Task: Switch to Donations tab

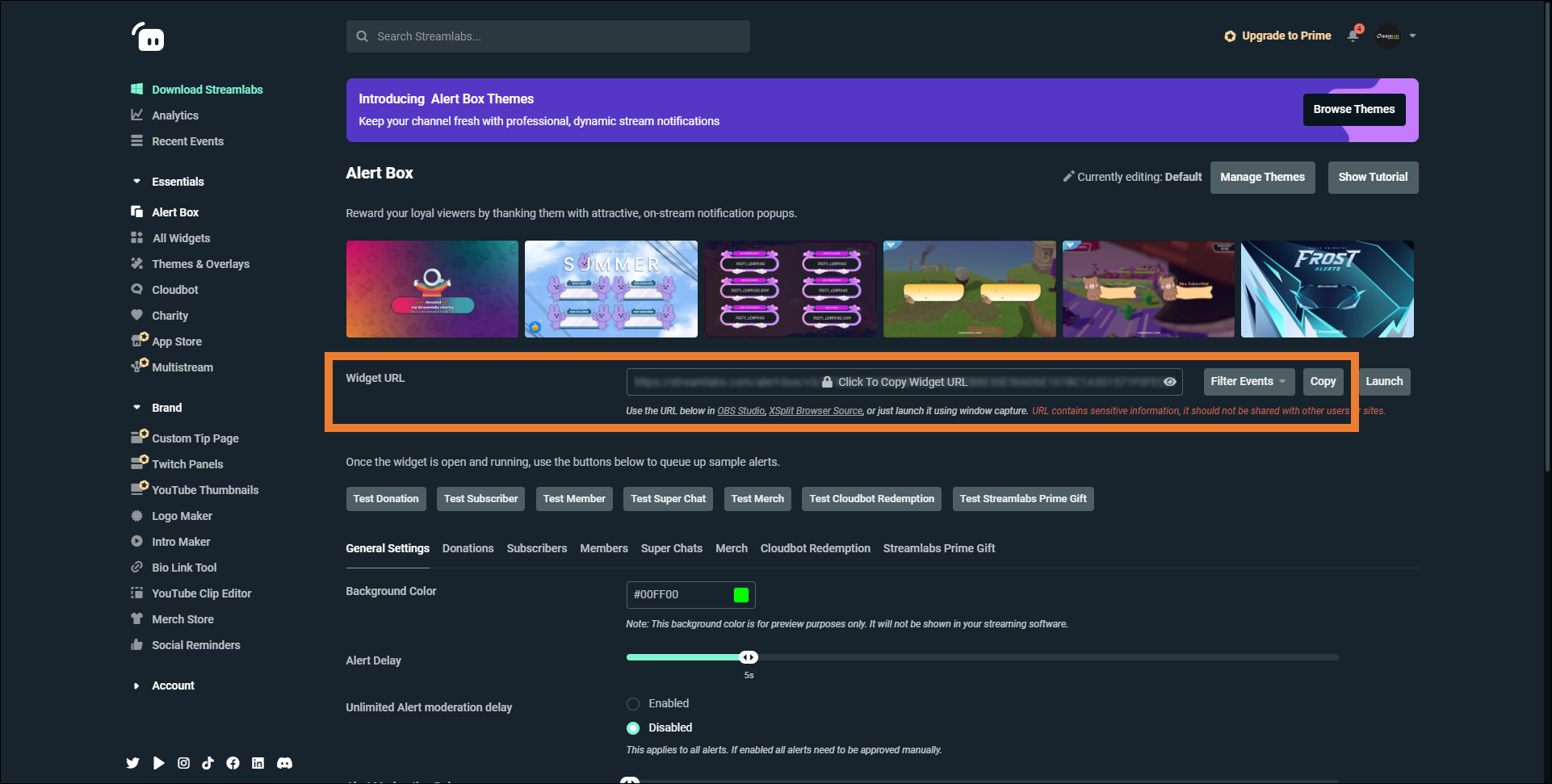Action: tap(468, 548)
